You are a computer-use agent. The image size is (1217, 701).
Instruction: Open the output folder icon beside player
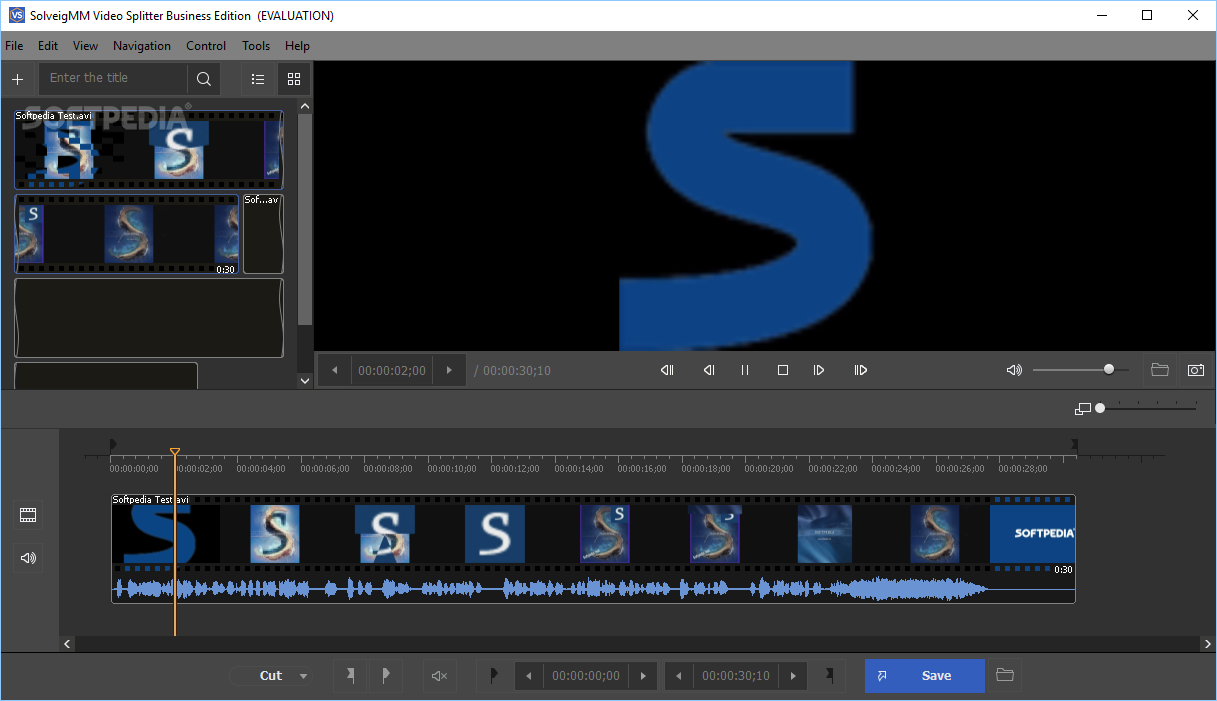coord(1160,370)
